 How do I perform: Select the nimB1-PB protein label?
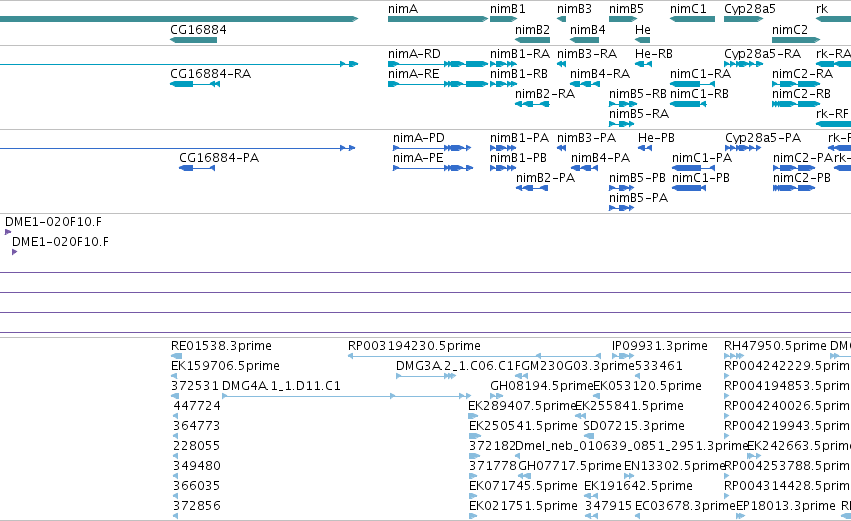[x=518, y=158]
